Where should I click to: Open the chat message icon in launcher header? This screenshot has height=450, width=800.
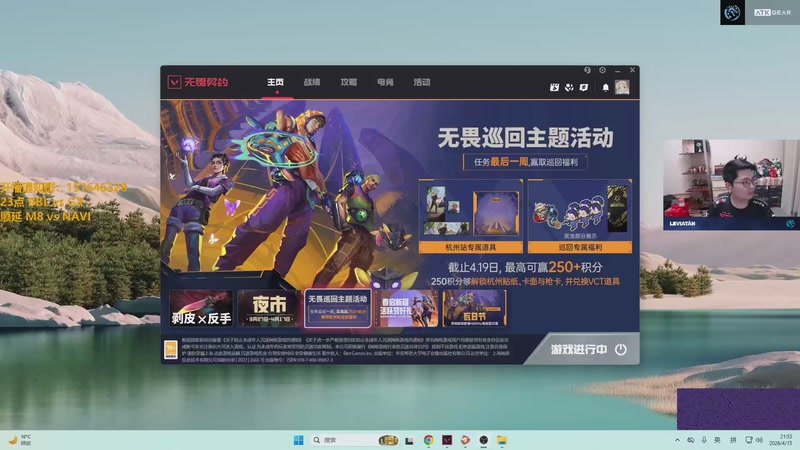click(x=584, y=87)
